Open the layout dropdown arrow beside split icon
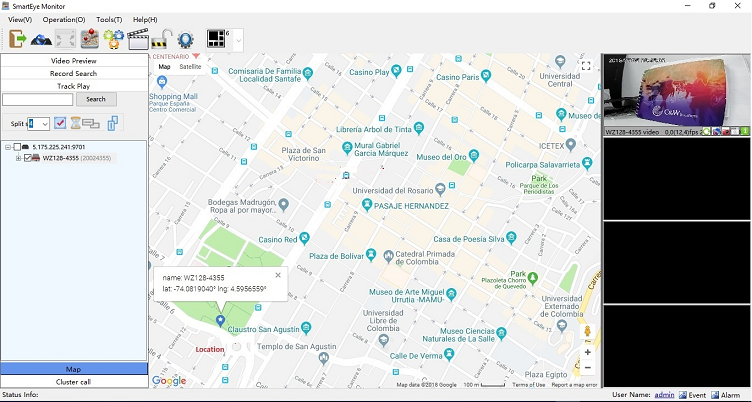 238,40
